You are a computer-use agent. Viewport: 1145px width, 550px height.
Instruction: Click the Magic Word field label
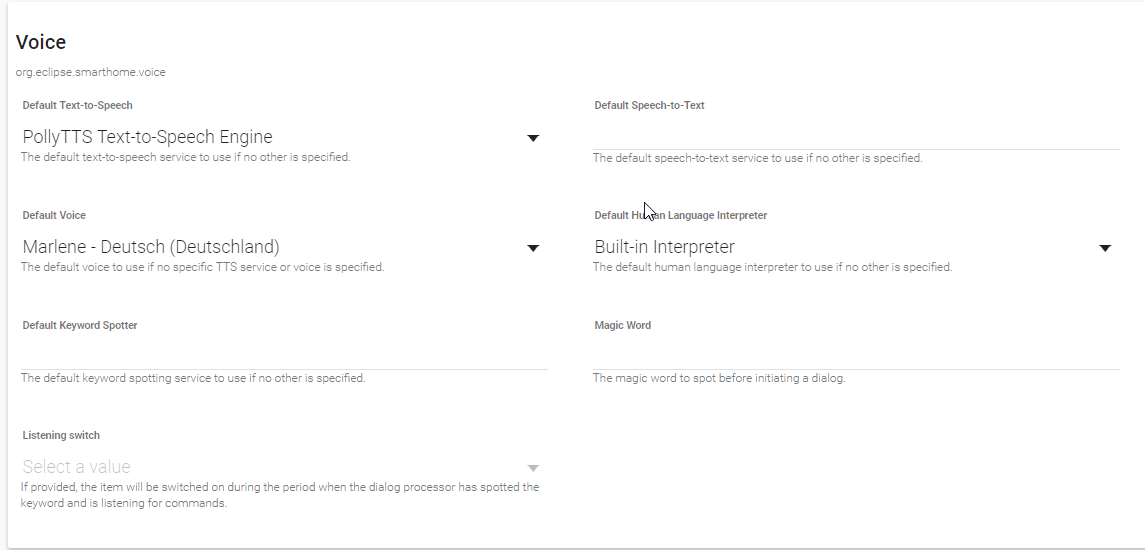click(623, 325)
